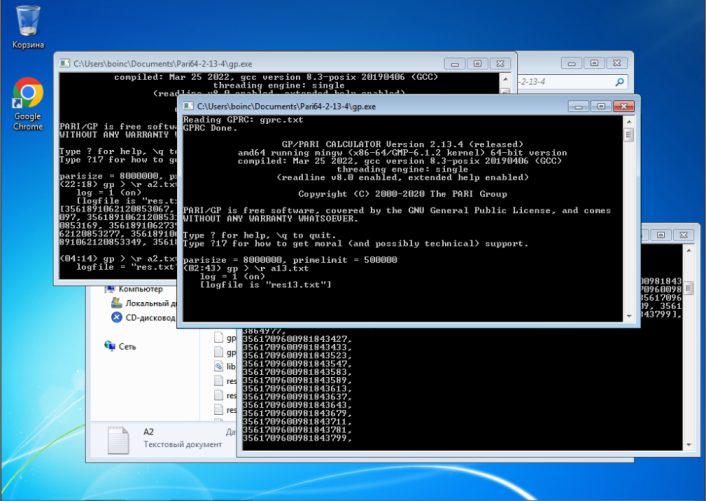Maximize the Explorer window behind the consoles
706x501 pixels.
[594, 63]
